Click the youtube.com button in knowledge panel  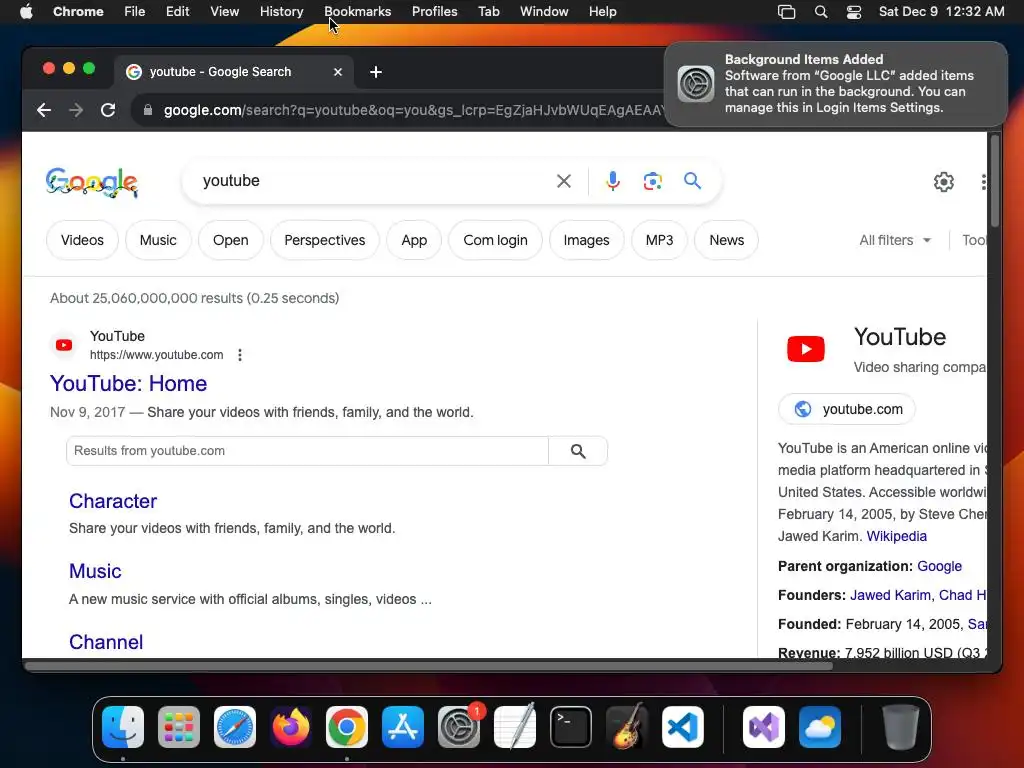846,409
